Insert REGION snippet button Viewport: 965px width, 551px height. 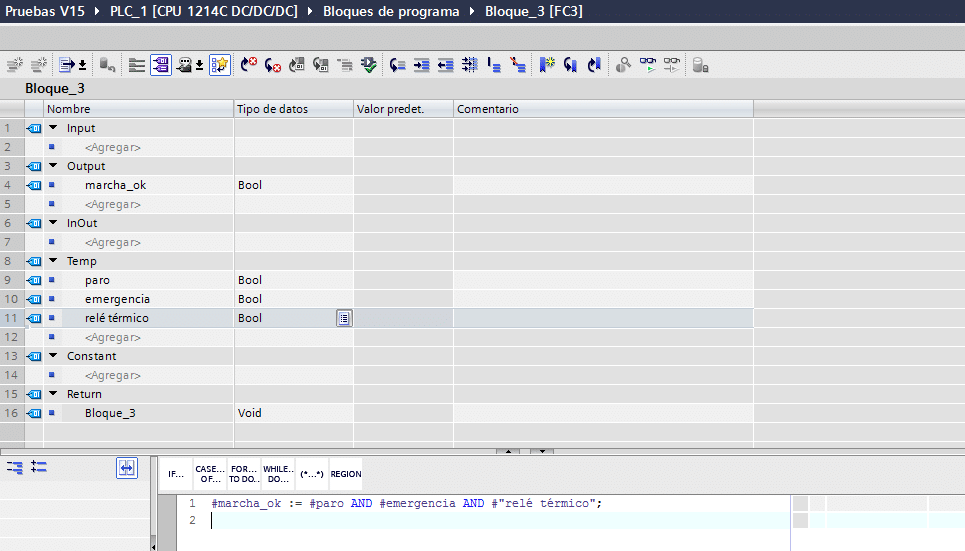point(345,474)
